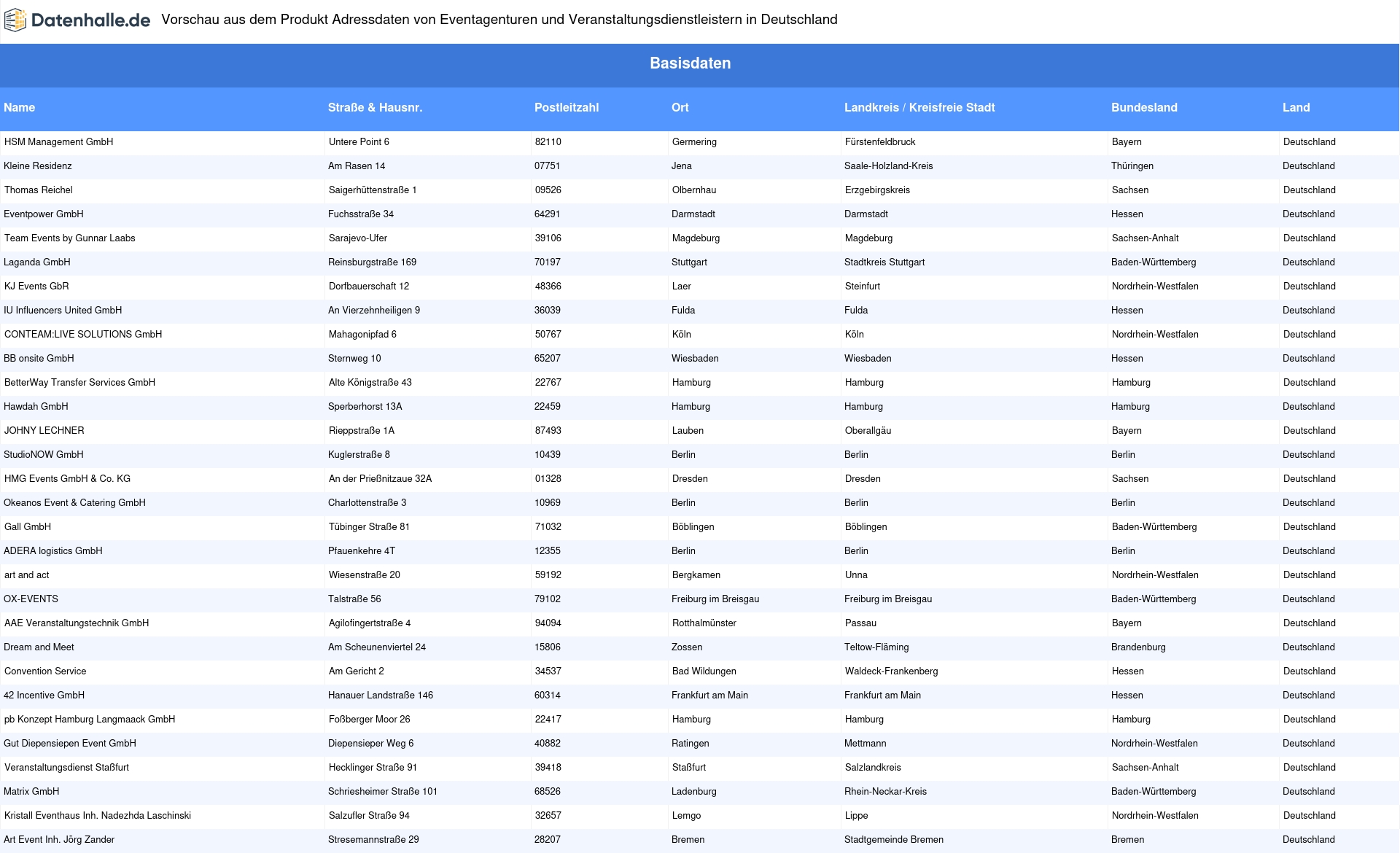Click Team Events by Gunnar Laabs
The width and height of the screenshot is (1400, 853).
pyautogui.click(x=69, y=238)
